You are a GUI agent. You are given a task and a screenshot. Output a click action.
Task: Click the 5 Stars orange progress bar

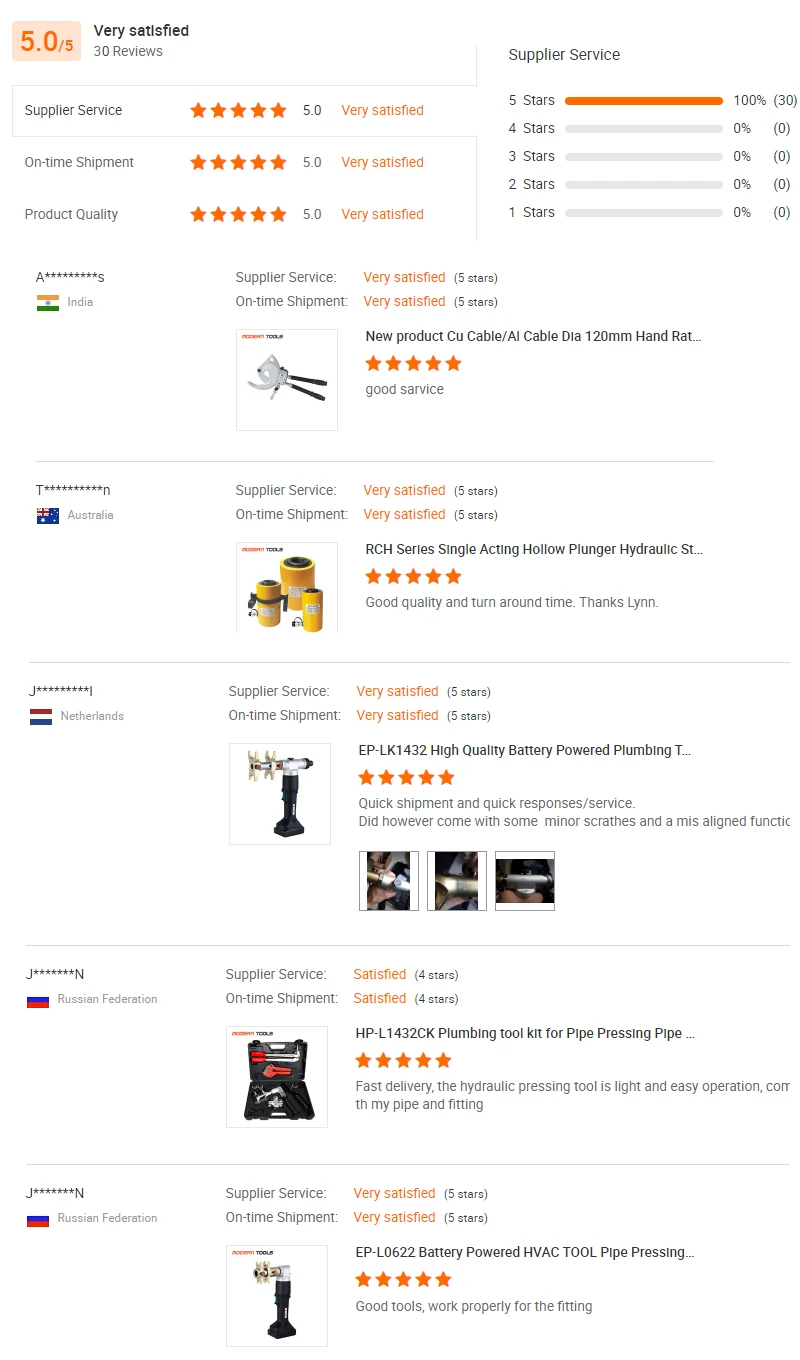point(643,100)
